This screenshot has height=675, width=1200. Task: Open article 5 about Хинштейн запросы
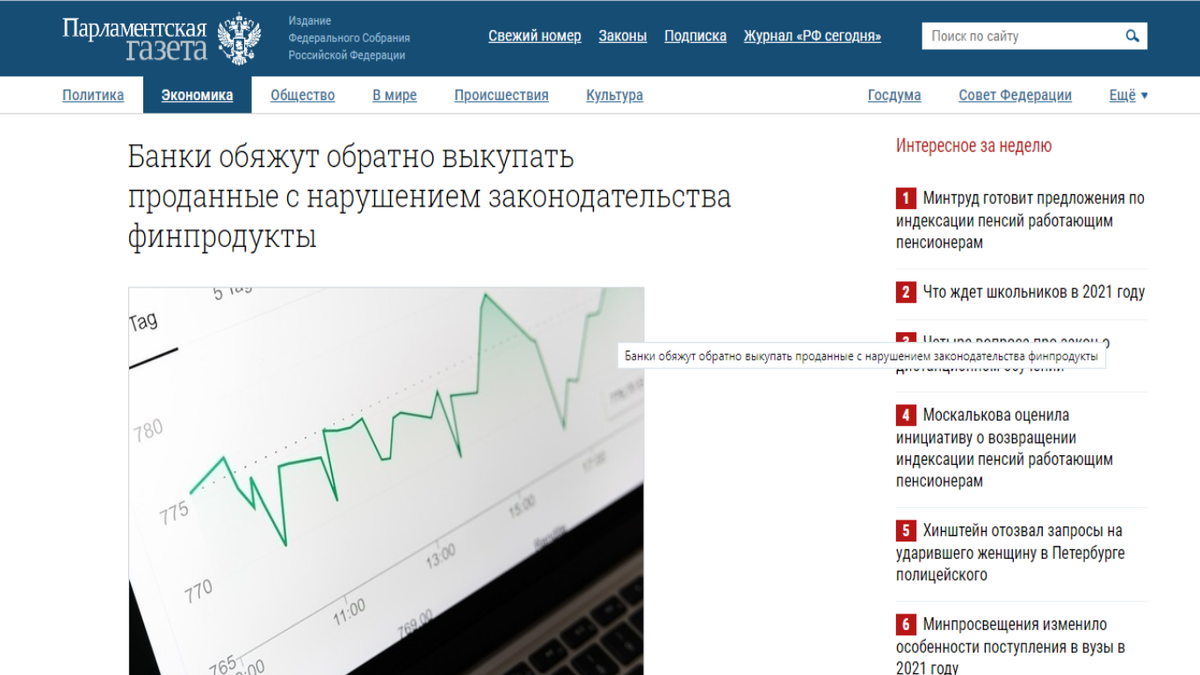pos(1010,552)
